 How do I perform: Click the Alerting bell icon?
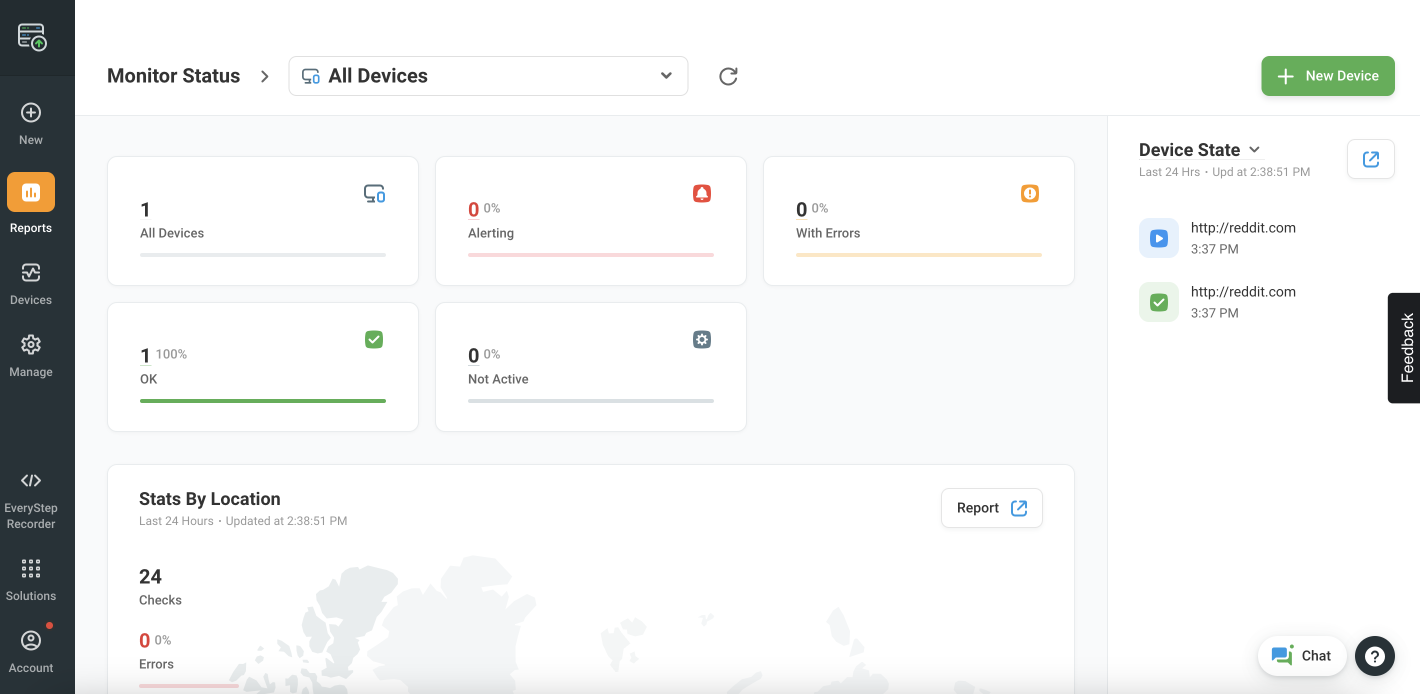click(x=702, y=193)
